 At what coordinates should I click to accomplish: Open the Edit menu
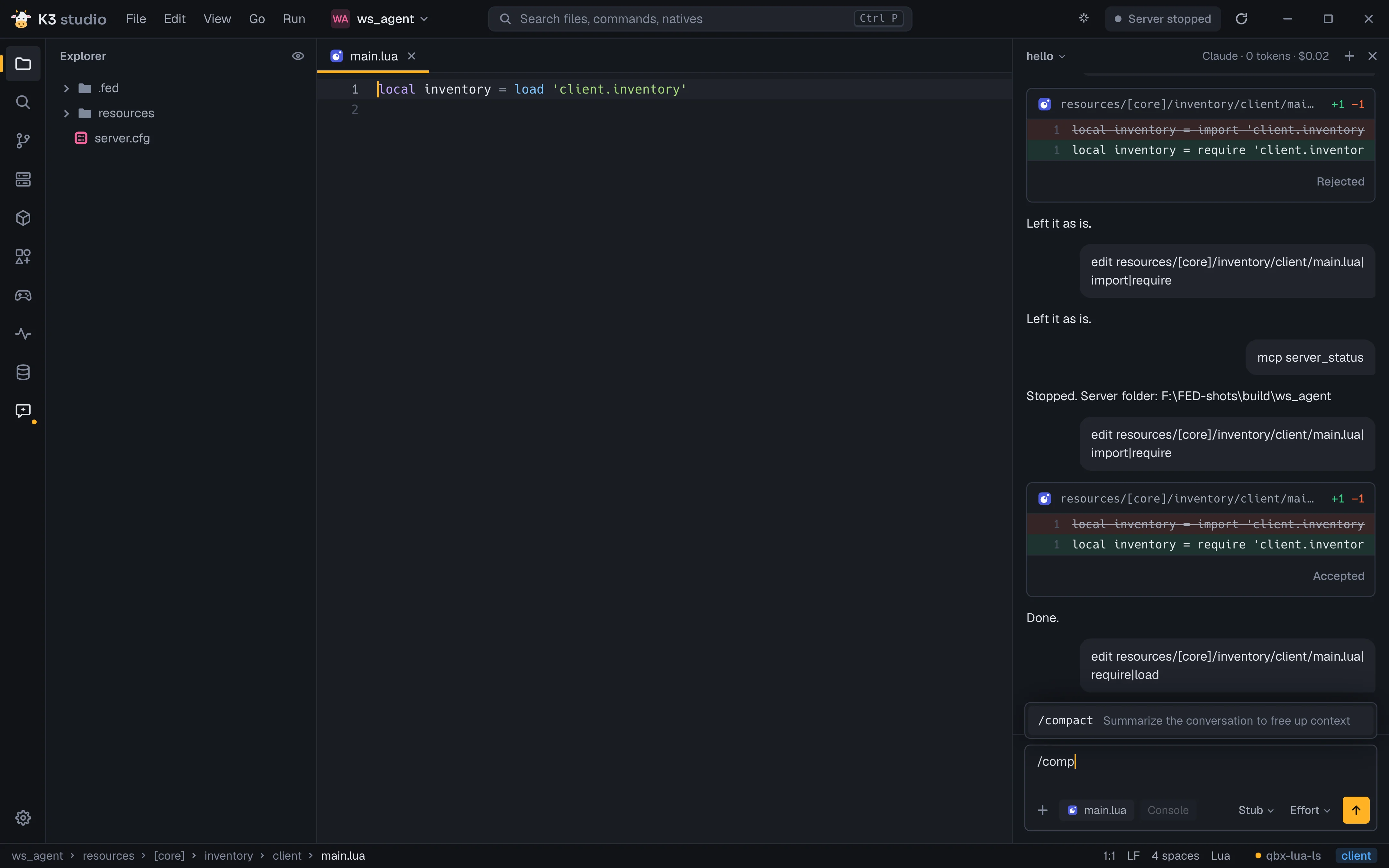[x=175, y=19]
